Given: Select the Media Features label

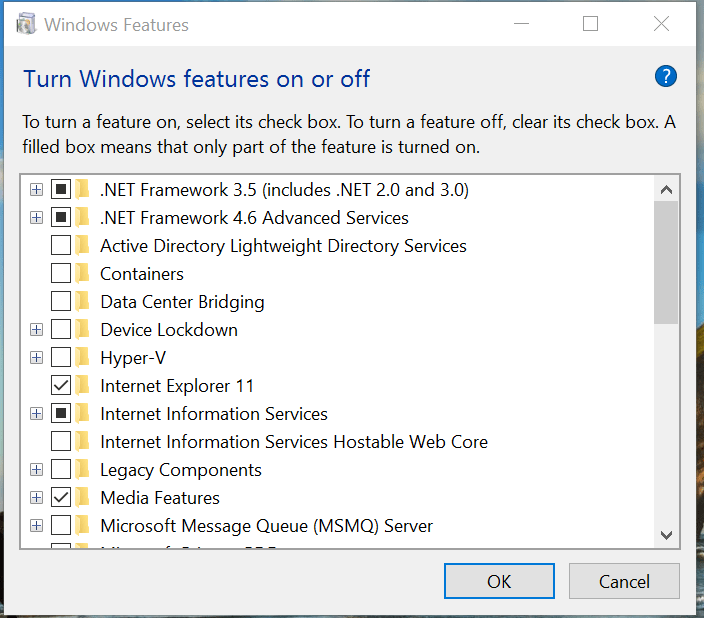Looking at the screenshot, I should click(x=160, y=498).
